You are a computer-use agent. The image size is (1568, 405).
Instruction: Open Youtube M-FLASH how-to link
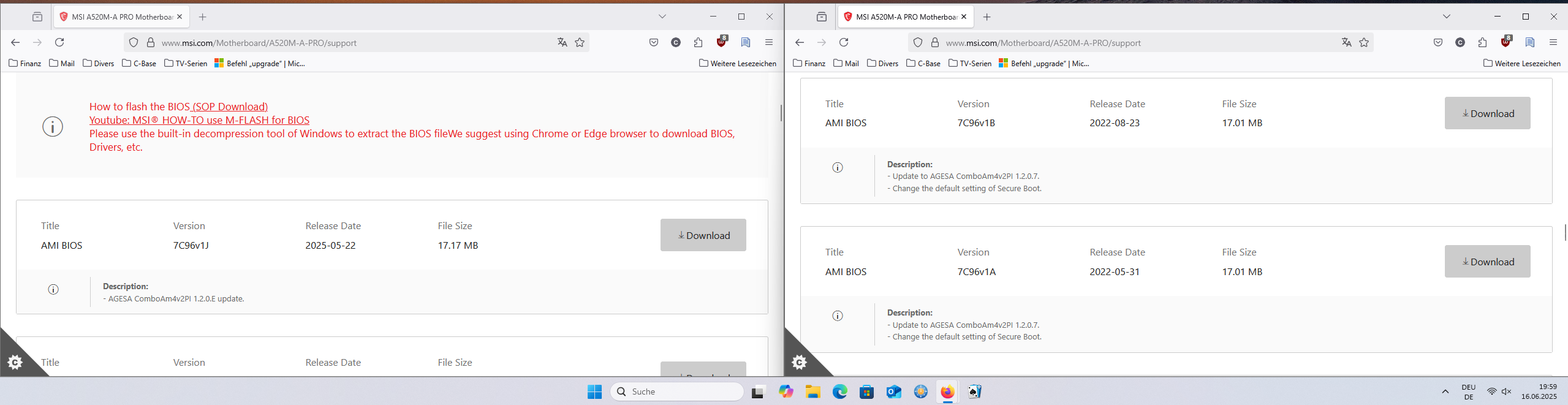pyautogui.click(x=199, y=120)
